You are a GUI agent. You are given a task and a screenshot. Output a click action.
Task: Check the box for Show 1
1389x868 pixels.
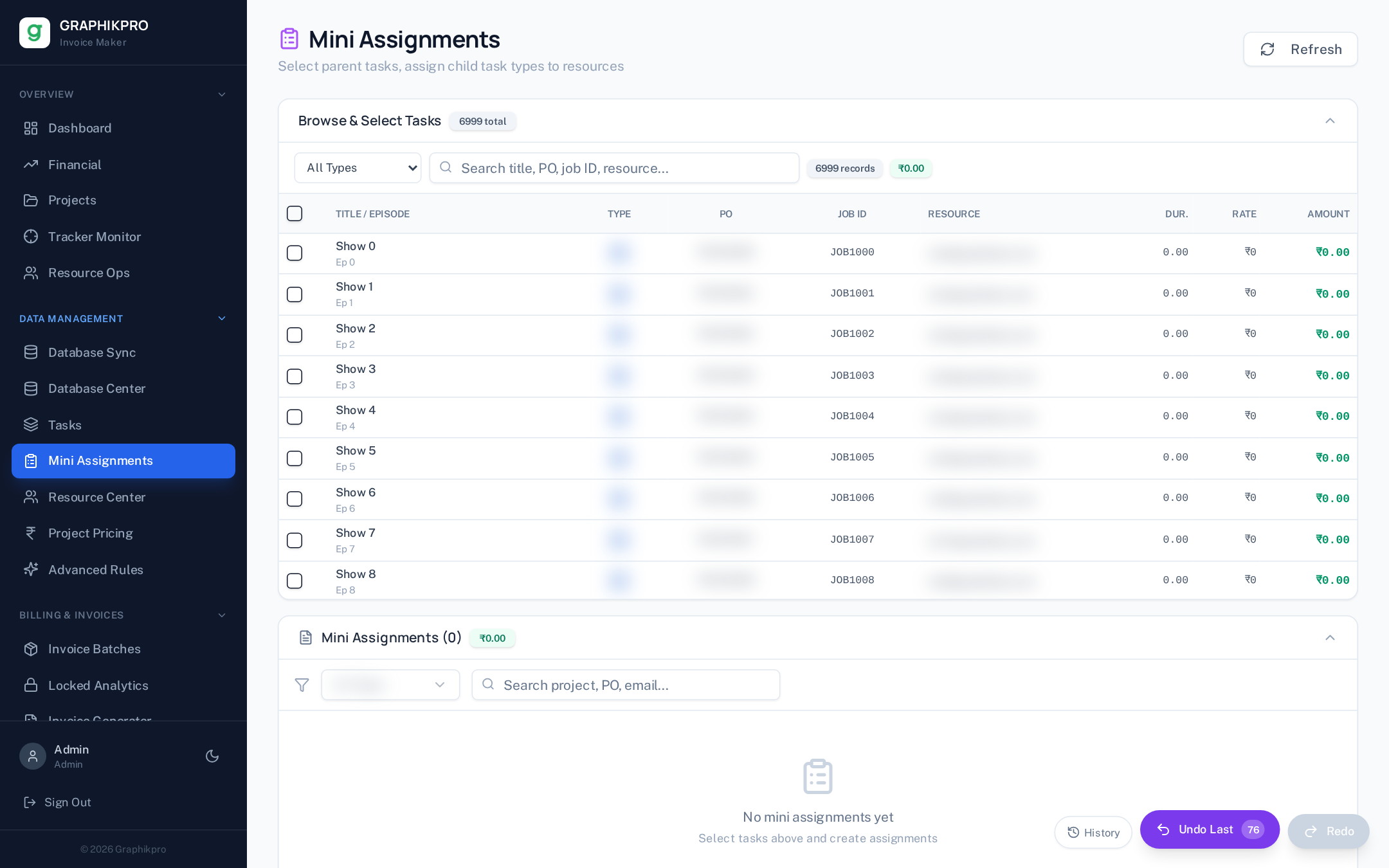(x=295, y=294)
